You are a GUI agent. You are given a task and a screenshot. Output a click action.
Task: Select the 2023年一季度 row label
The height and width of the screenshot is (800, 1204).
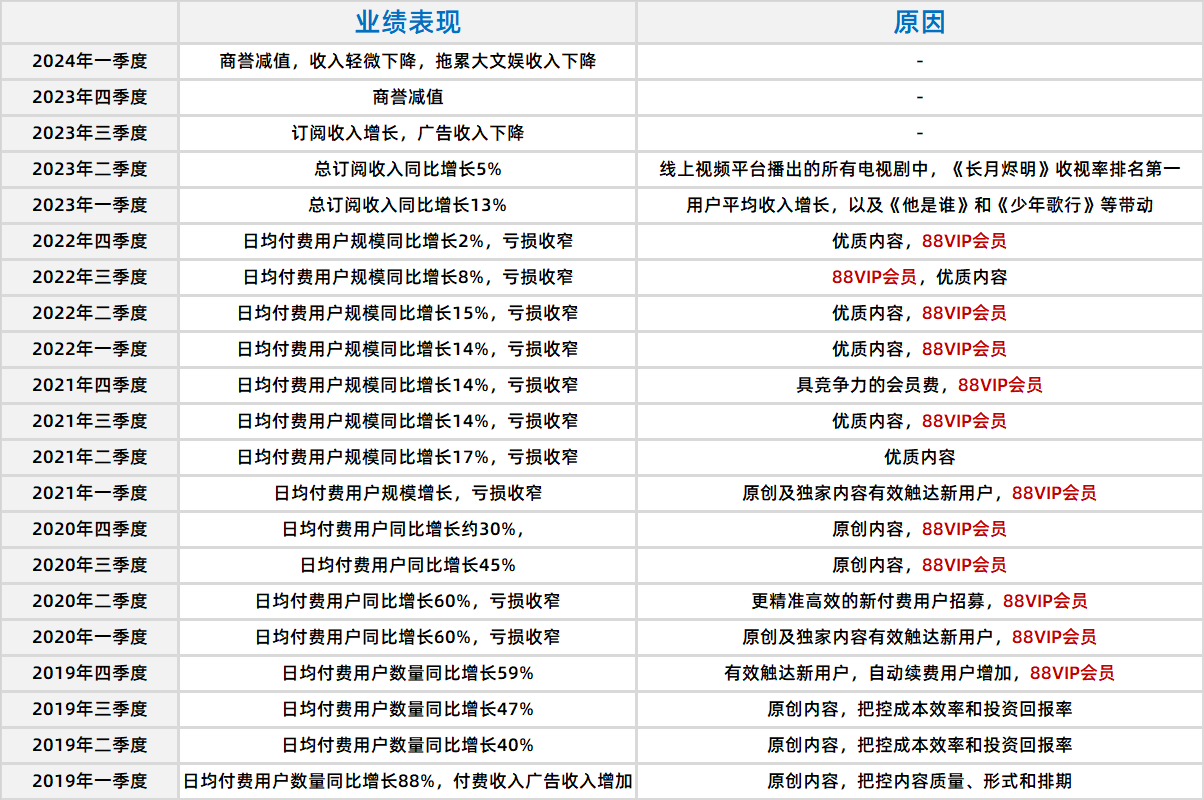pyautogui.click(x=90, y=205)
